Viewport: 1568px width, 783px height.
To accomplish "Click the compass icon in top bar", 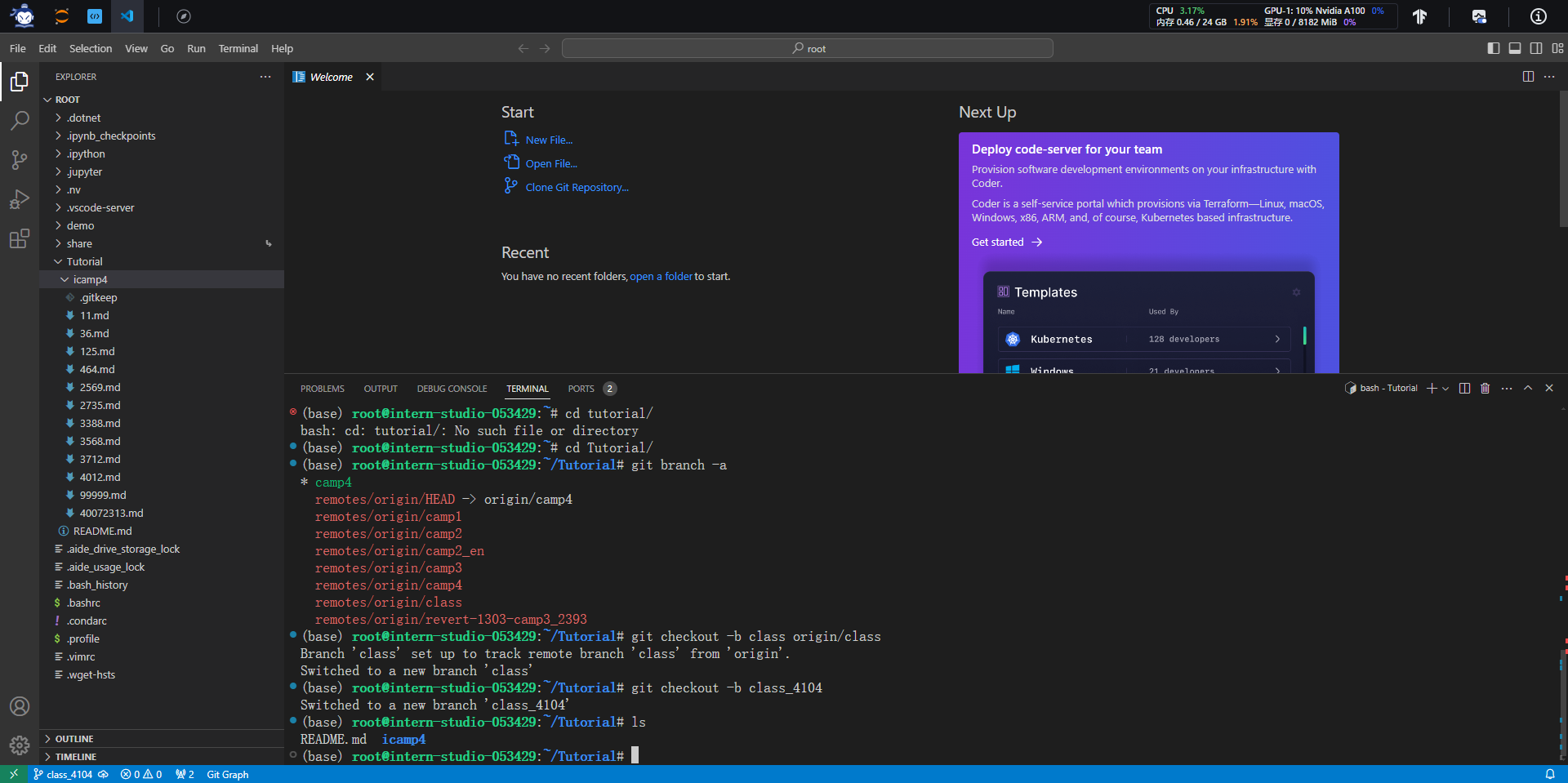I will coord(184,16).
